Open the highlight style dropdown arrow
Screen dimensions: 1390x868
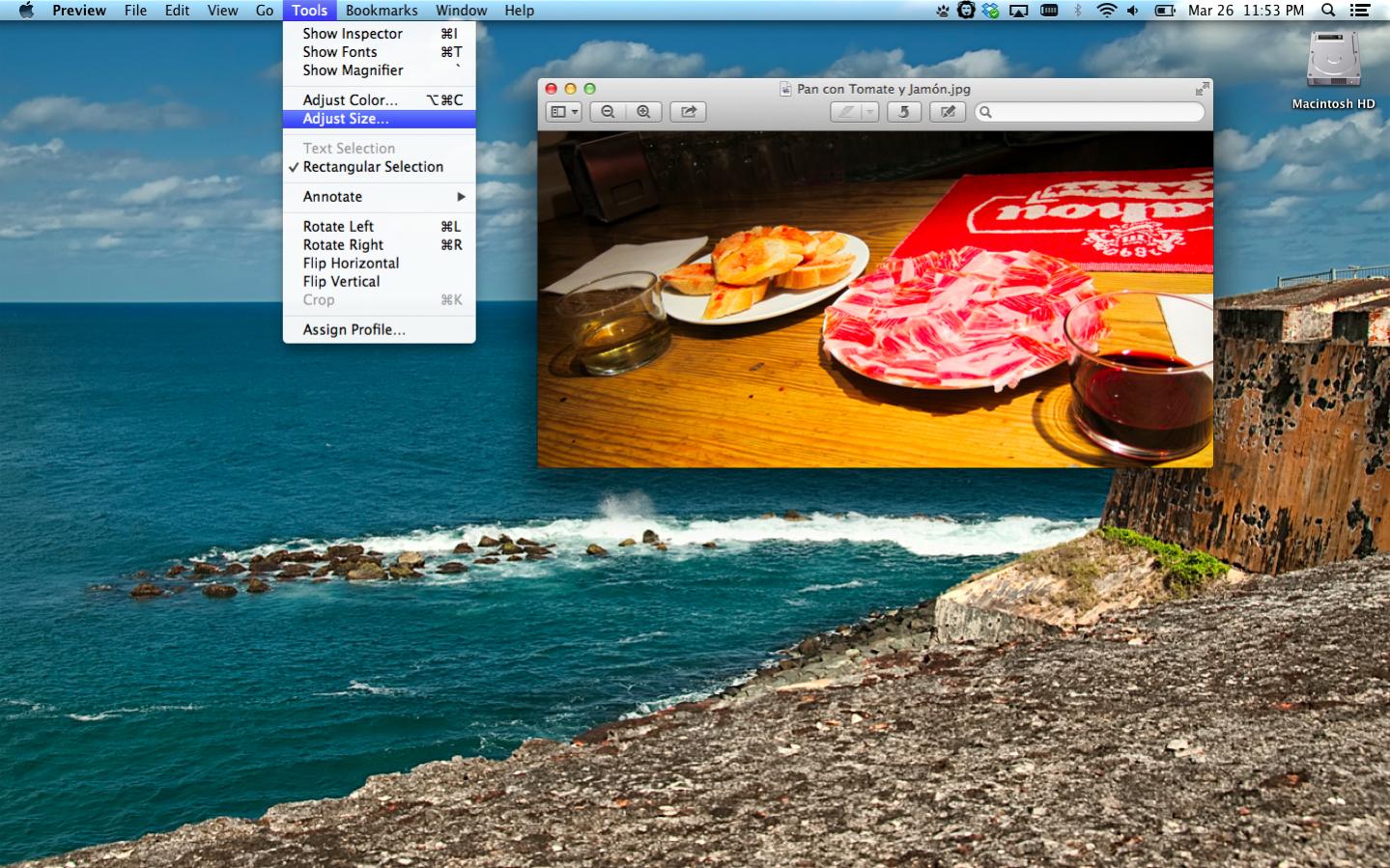click(870, 112)
